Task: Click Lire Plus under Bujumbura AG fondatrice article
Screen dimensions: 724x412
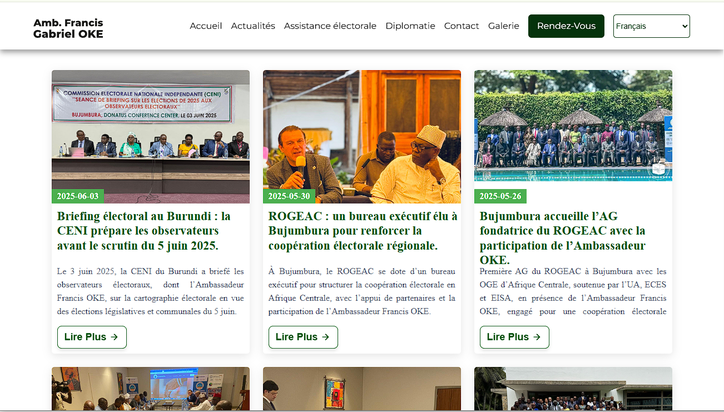Action: [514, 337]
